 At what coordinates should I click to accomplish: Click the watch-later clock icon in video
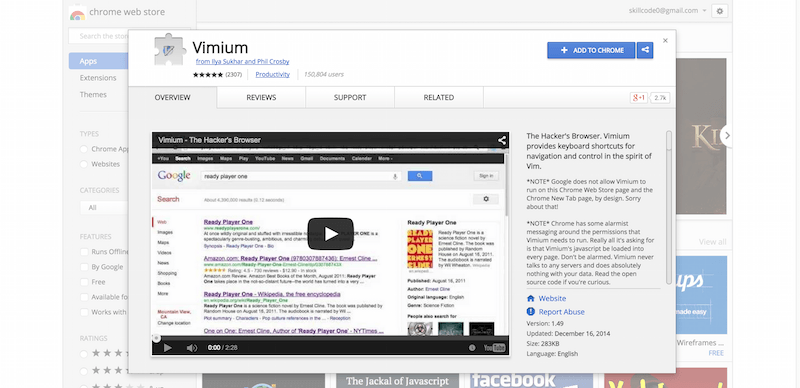(x=472, y=348)
